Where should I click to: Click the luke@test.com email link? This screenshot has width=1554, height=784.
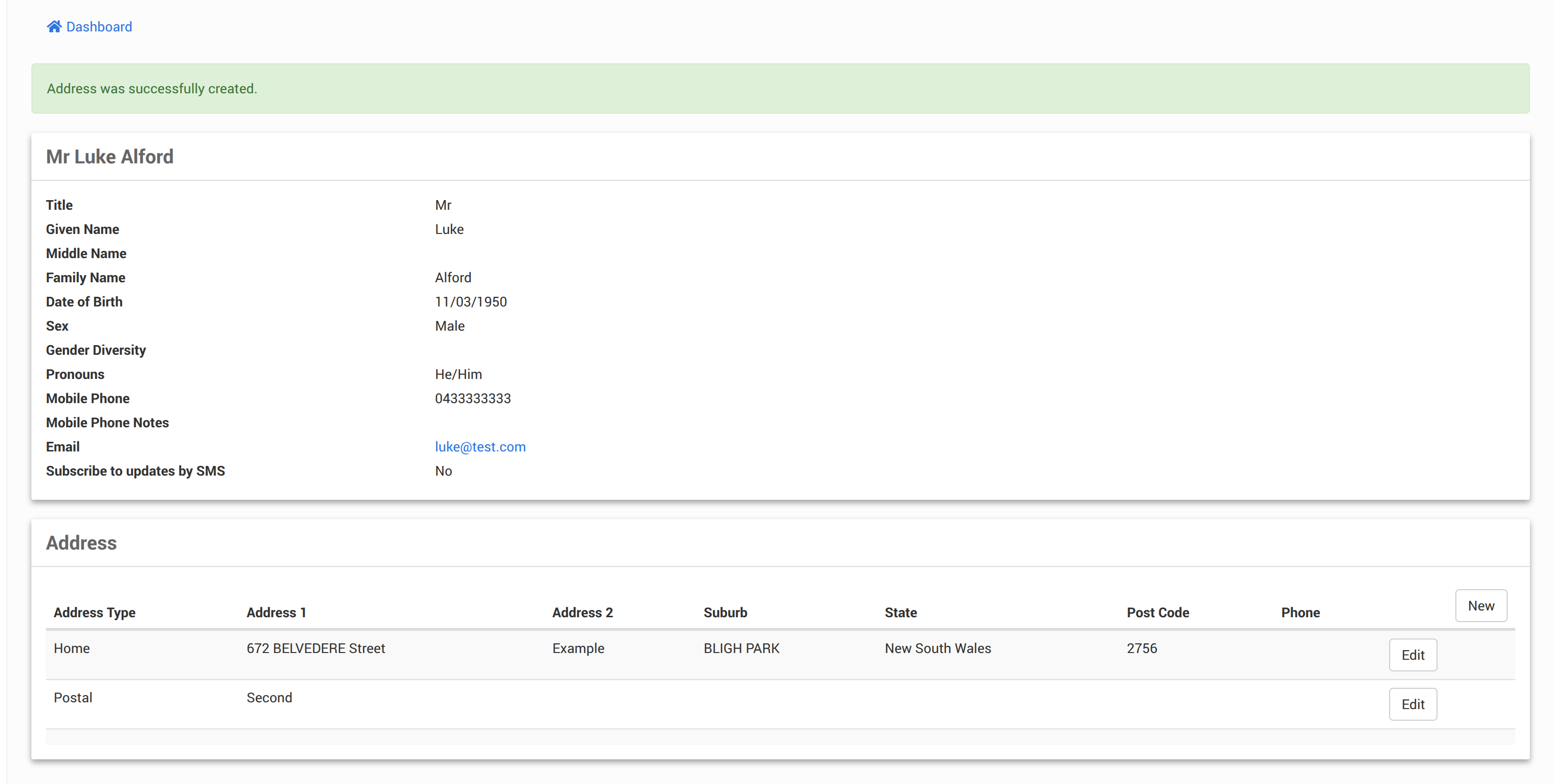pos(480,447)
